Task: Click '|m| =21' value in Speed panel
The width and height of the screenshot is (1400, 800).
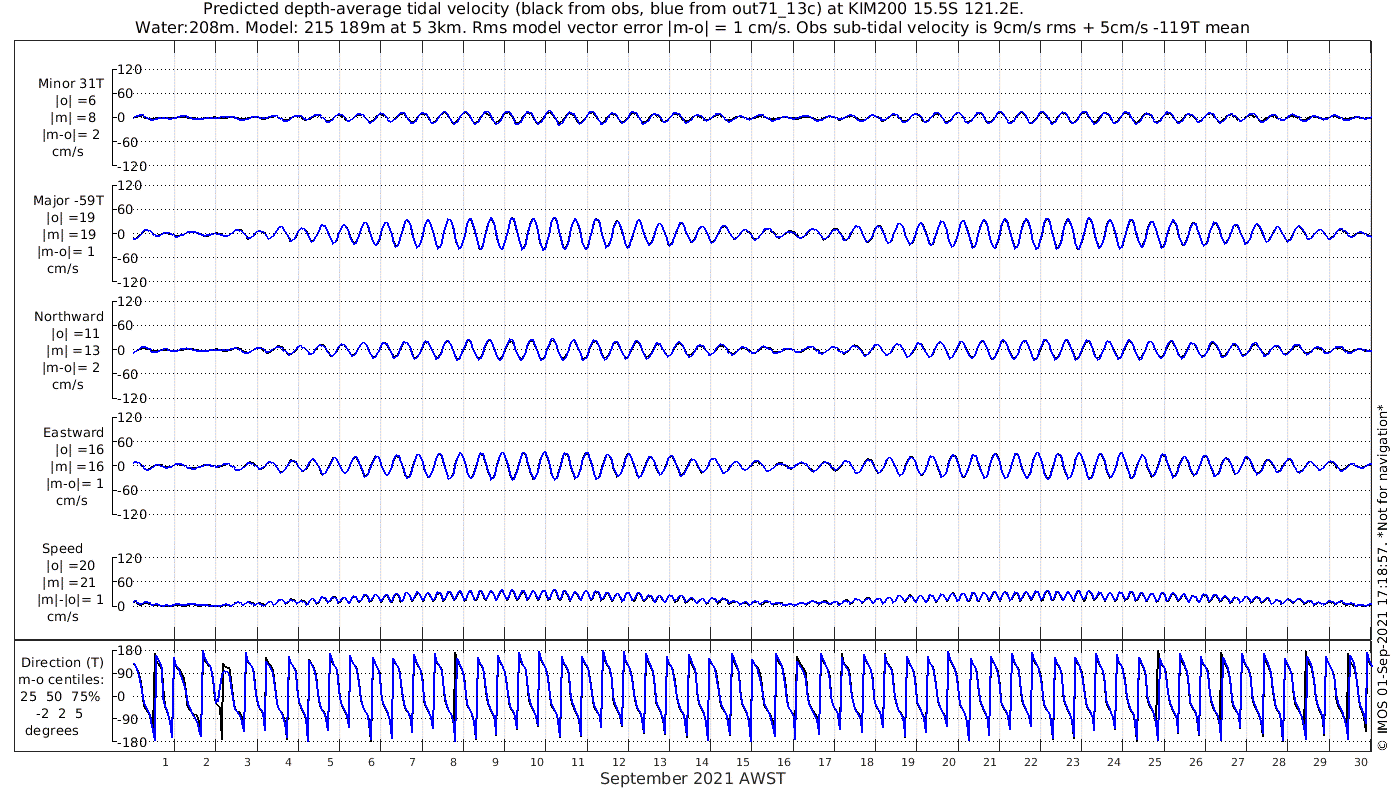Action: point(70,582)
